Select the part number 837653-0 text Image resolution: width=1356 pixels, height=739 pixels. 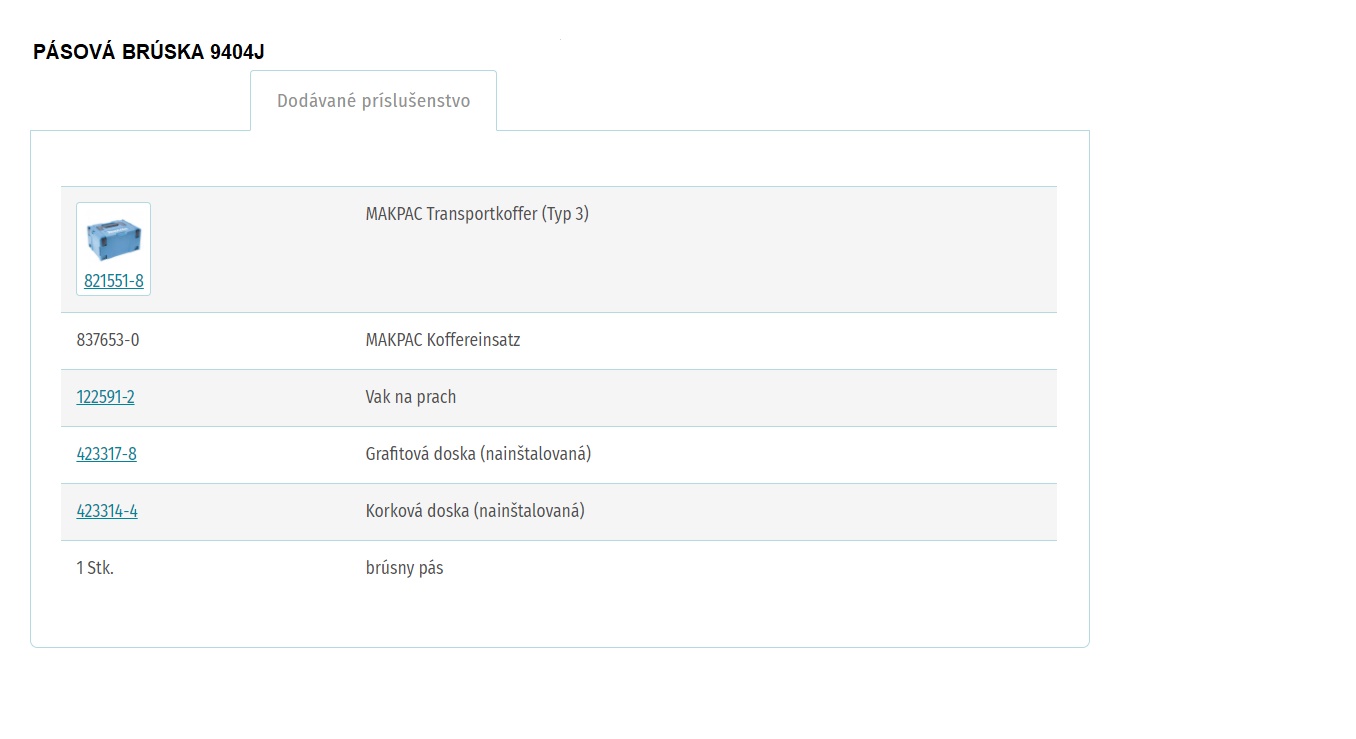[x=108, y=340]
